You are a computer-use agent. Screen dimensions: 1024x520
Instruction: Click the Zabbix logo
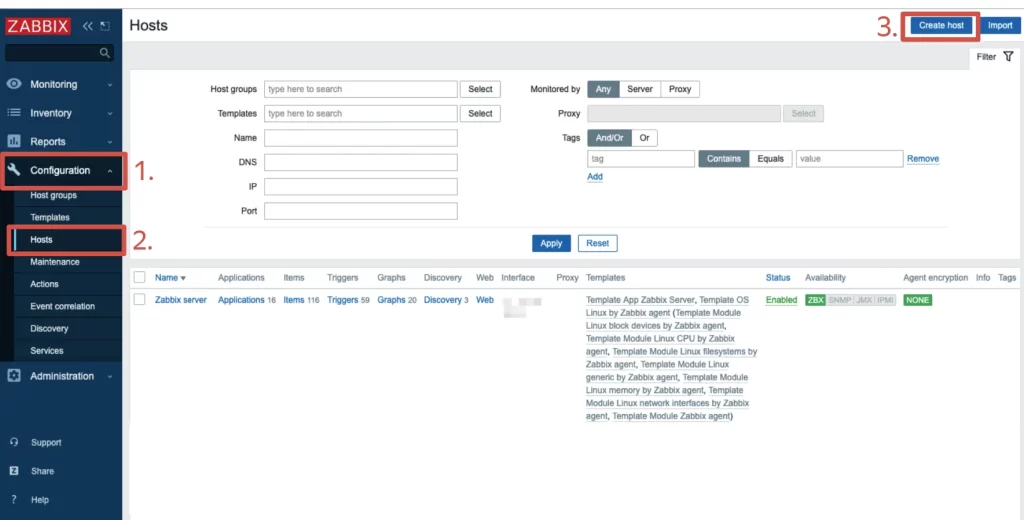(39, 26)
